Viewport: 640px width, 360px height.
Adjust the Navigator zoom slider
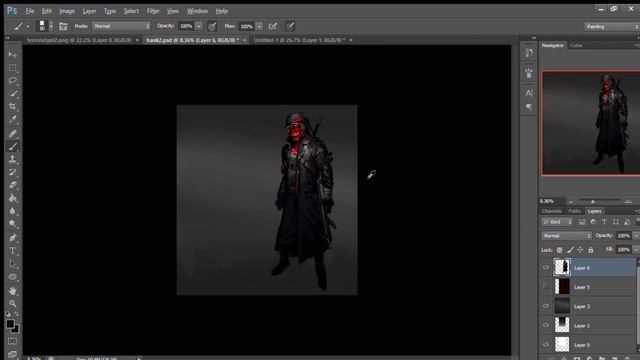[x=593, y=202]
